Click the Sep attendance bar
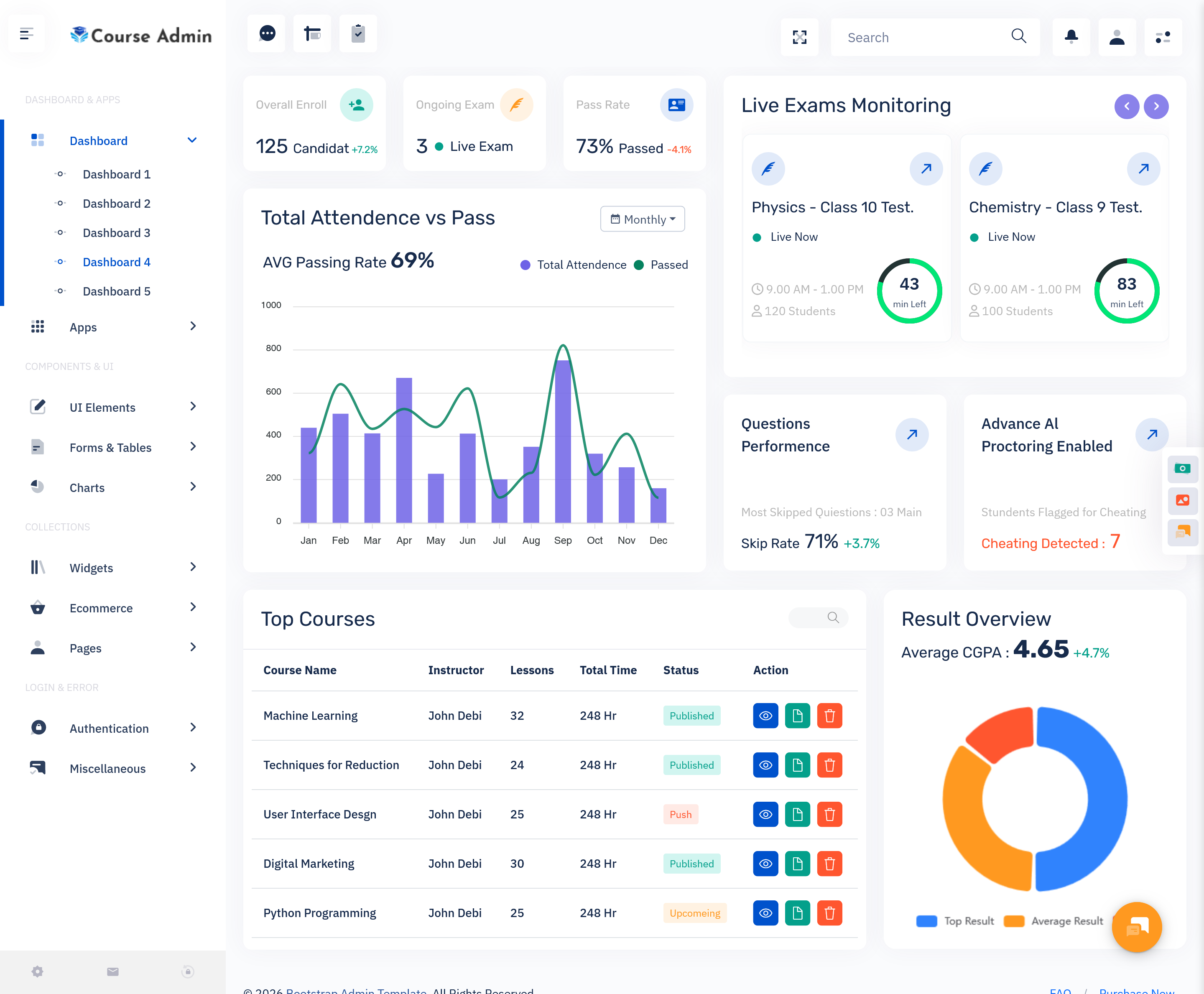This screenshot has width=1204, height=994. [x=563, y=441]
